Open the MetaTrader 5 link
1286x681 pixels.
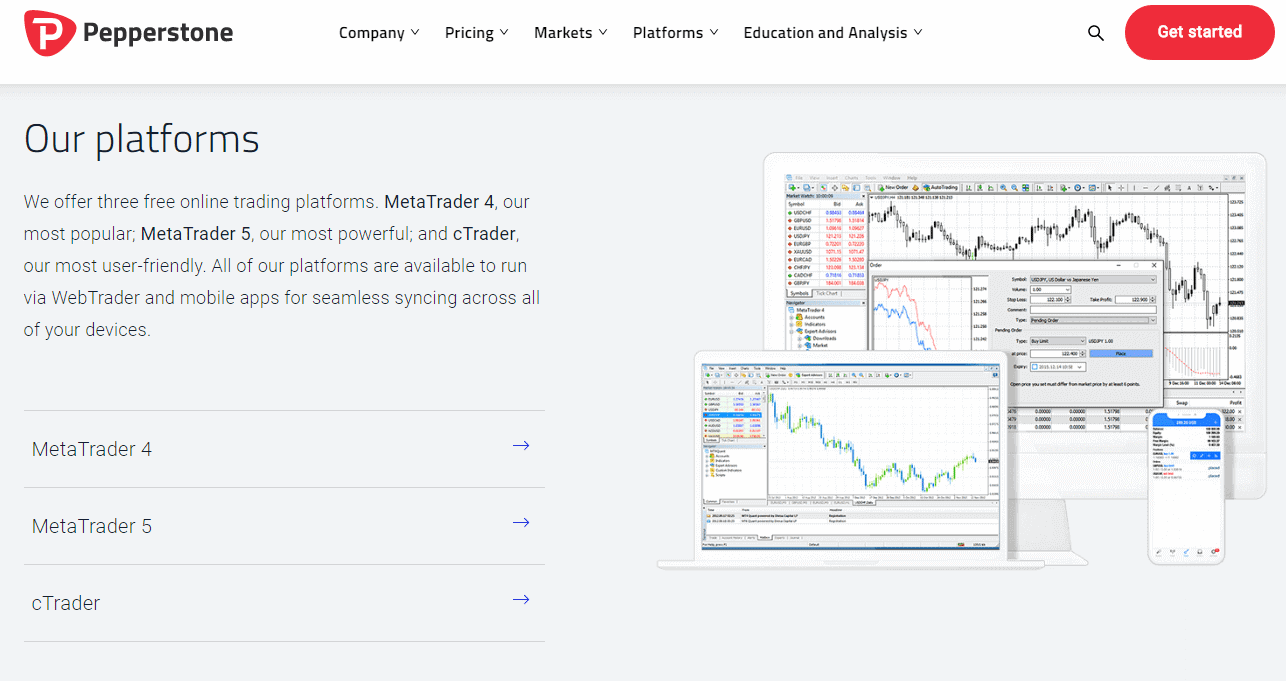[92, 526]
